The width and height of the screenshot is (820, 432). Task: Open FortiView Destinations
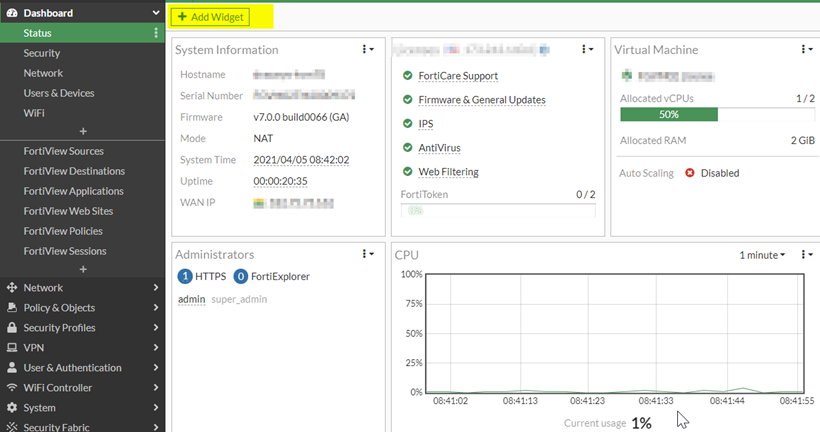pos(74,171)
